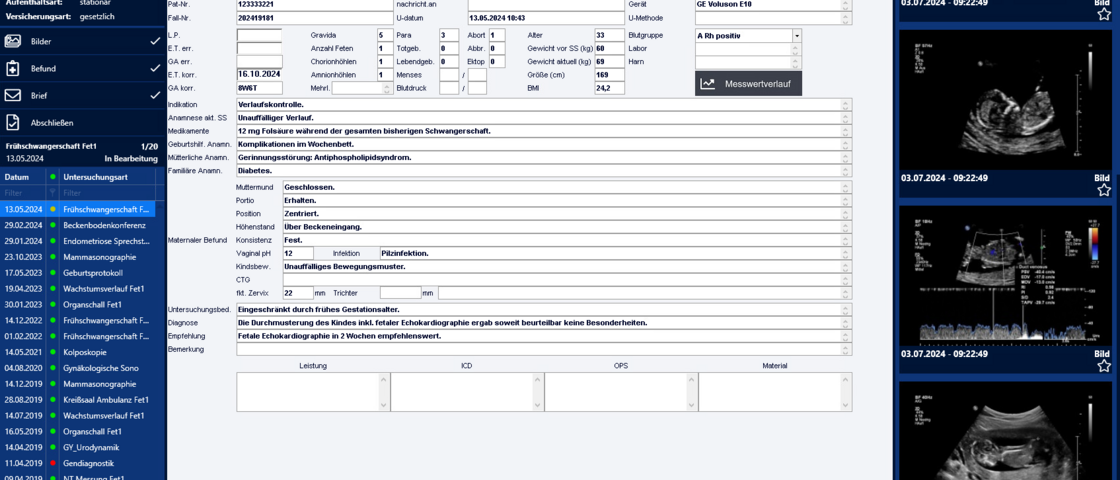Click the Gewicht aktuell field
The width and height of the screenshot is (1120, 480).
click(609, 61)
